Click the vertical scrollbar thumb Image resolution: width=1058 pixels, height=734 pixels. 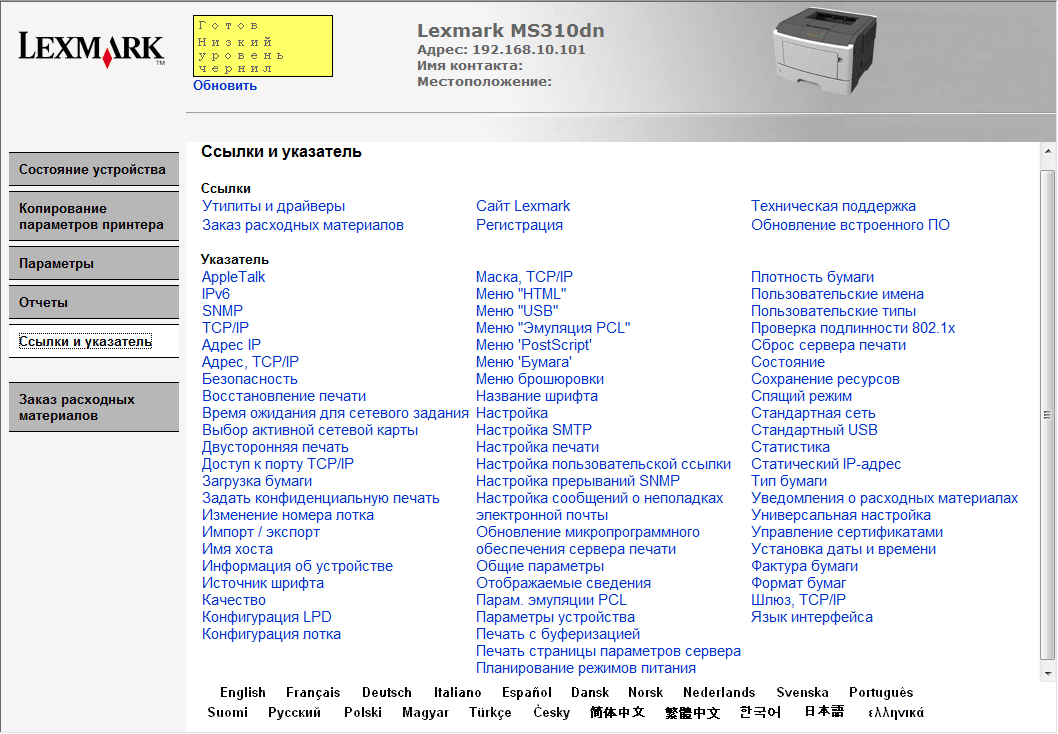[1048, 414]
